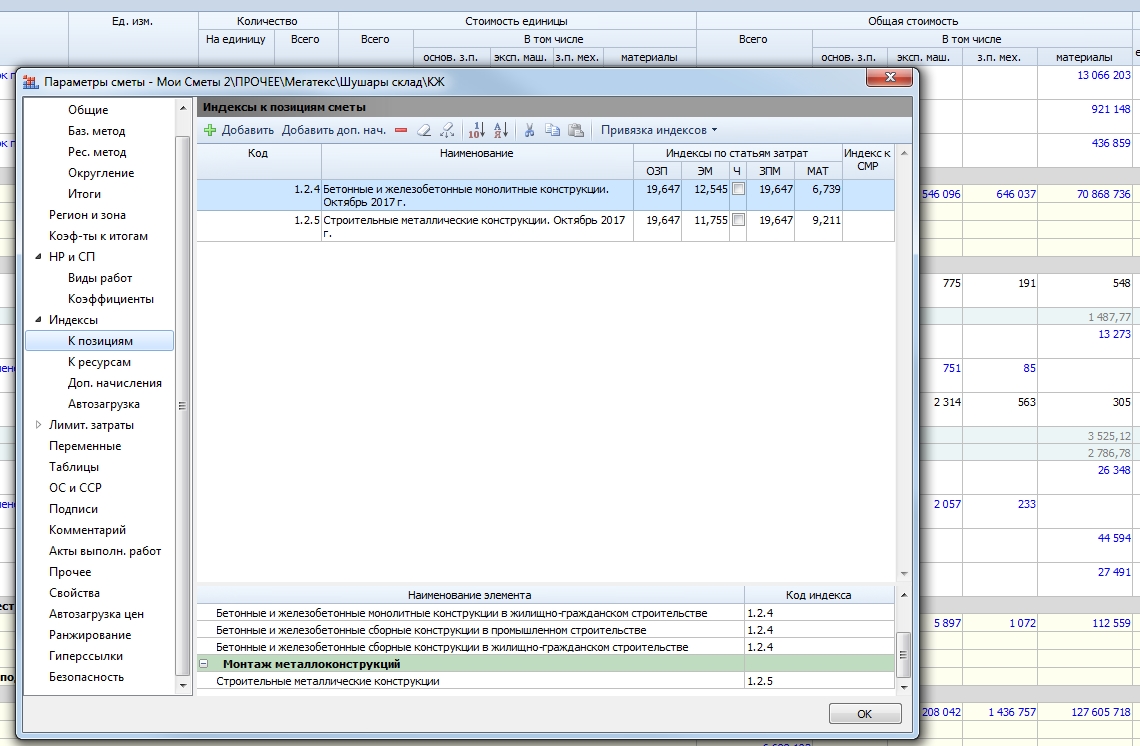Select Таблицы in the tree

point(74,467)
